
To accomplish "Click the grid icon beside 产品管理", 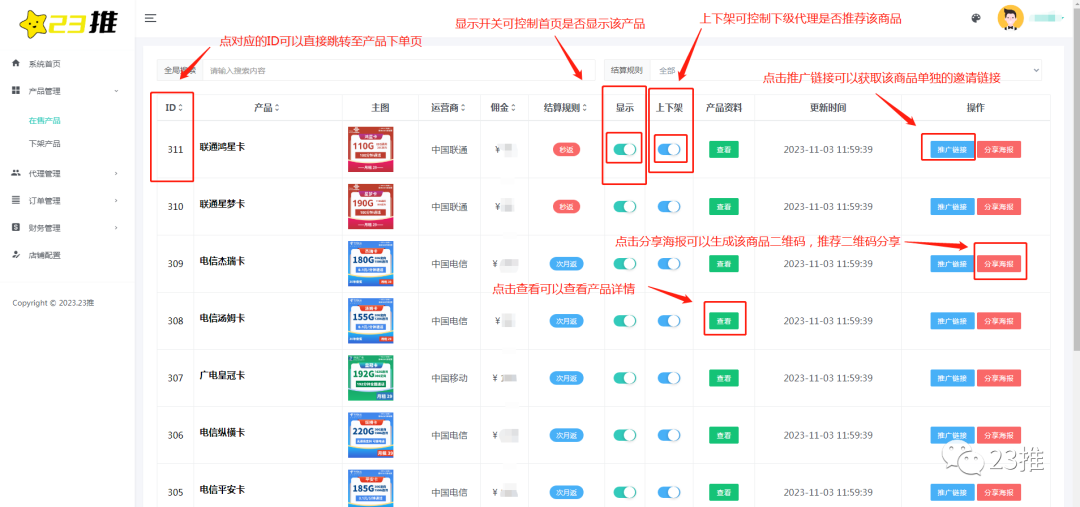I will click(16, 90).
